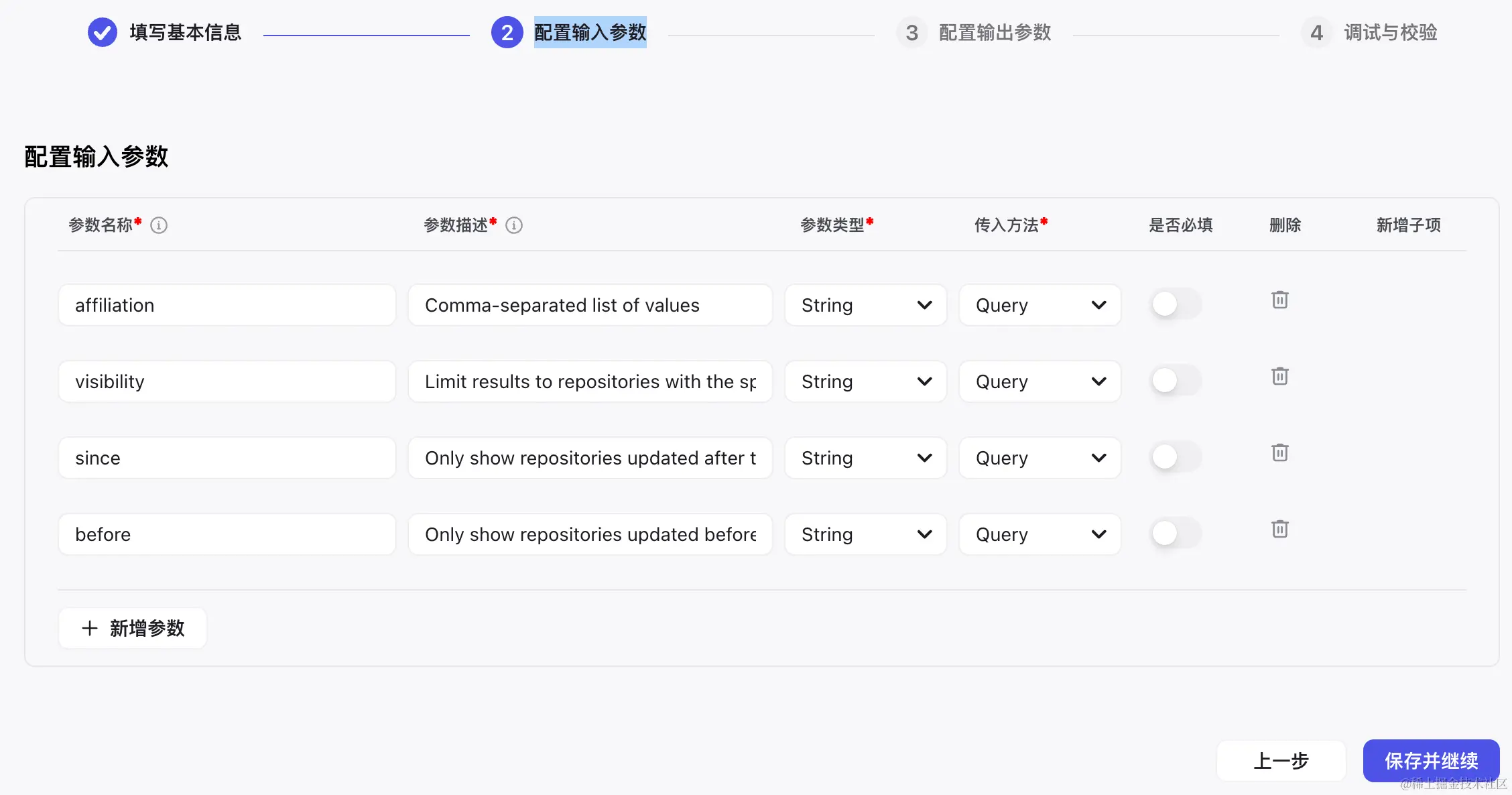Image resolution: width=1512 pixels, height=795 pixels.
Task: Click the plus icon on 新增参数
Action: (90, 628)
